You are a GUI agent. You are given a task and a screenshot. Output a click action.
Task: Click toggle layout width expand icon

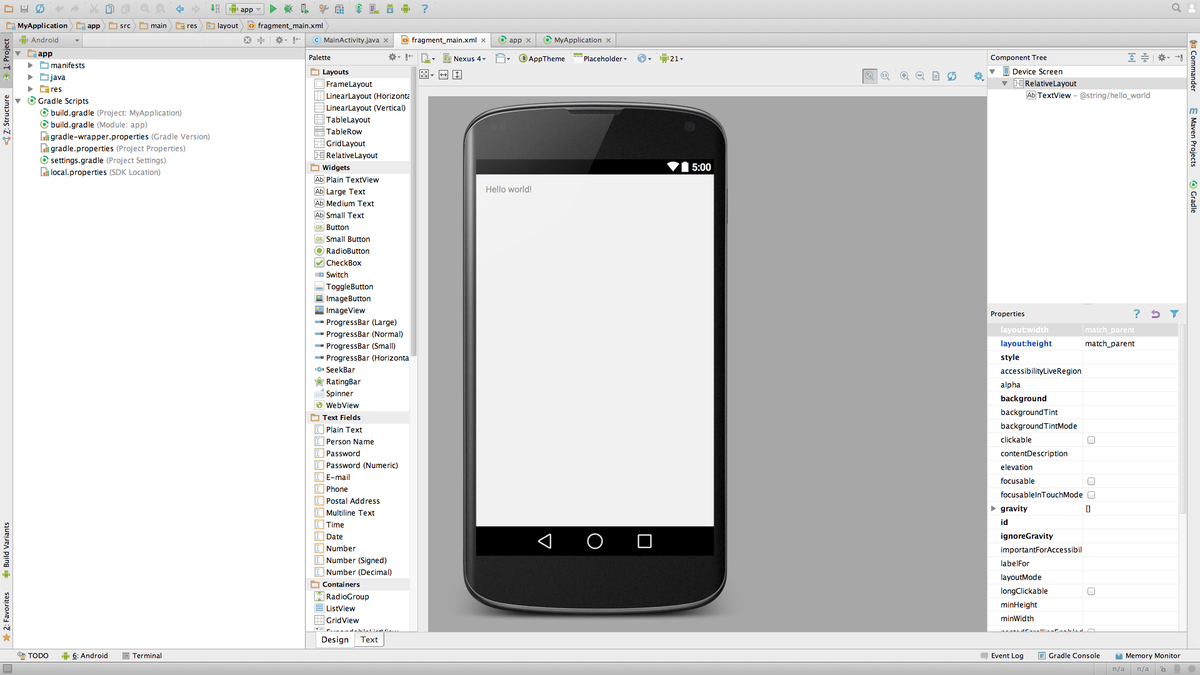443,74
